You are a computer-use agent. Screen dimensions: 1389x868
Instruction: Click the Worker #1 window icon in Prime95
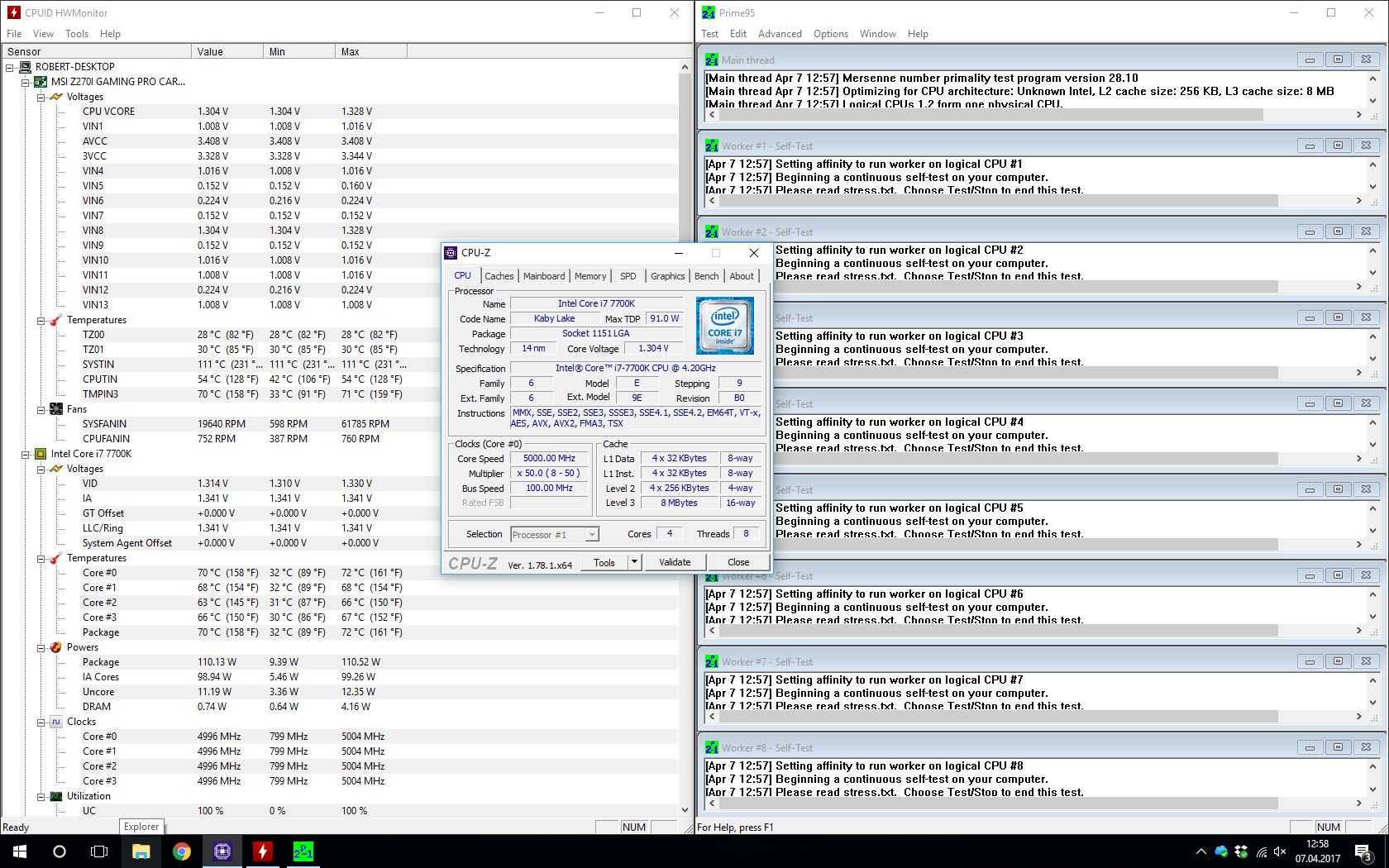tap(712, 145)
